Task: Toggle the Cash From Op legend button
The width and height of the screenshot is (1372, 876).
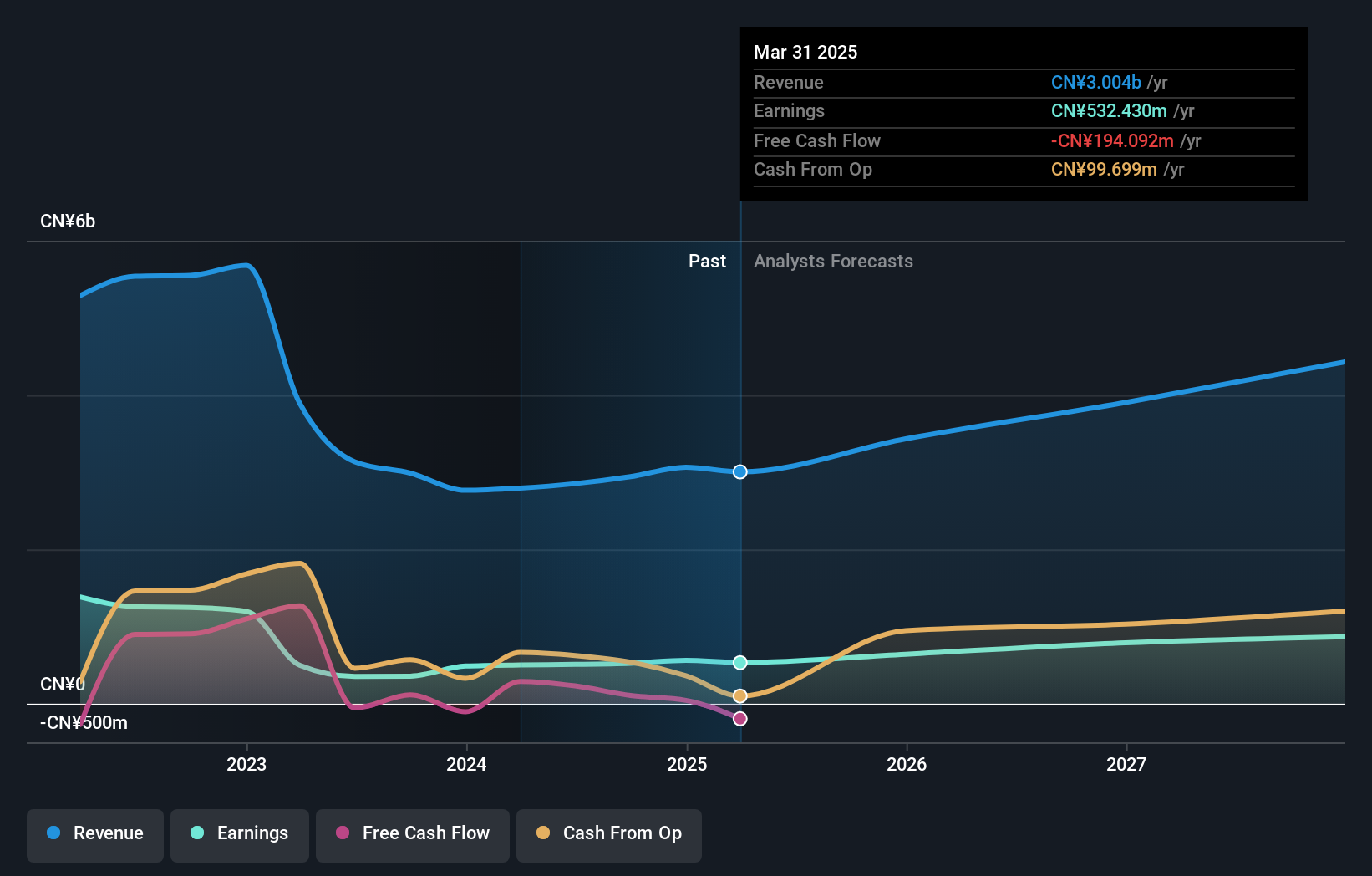Action: 609,835
